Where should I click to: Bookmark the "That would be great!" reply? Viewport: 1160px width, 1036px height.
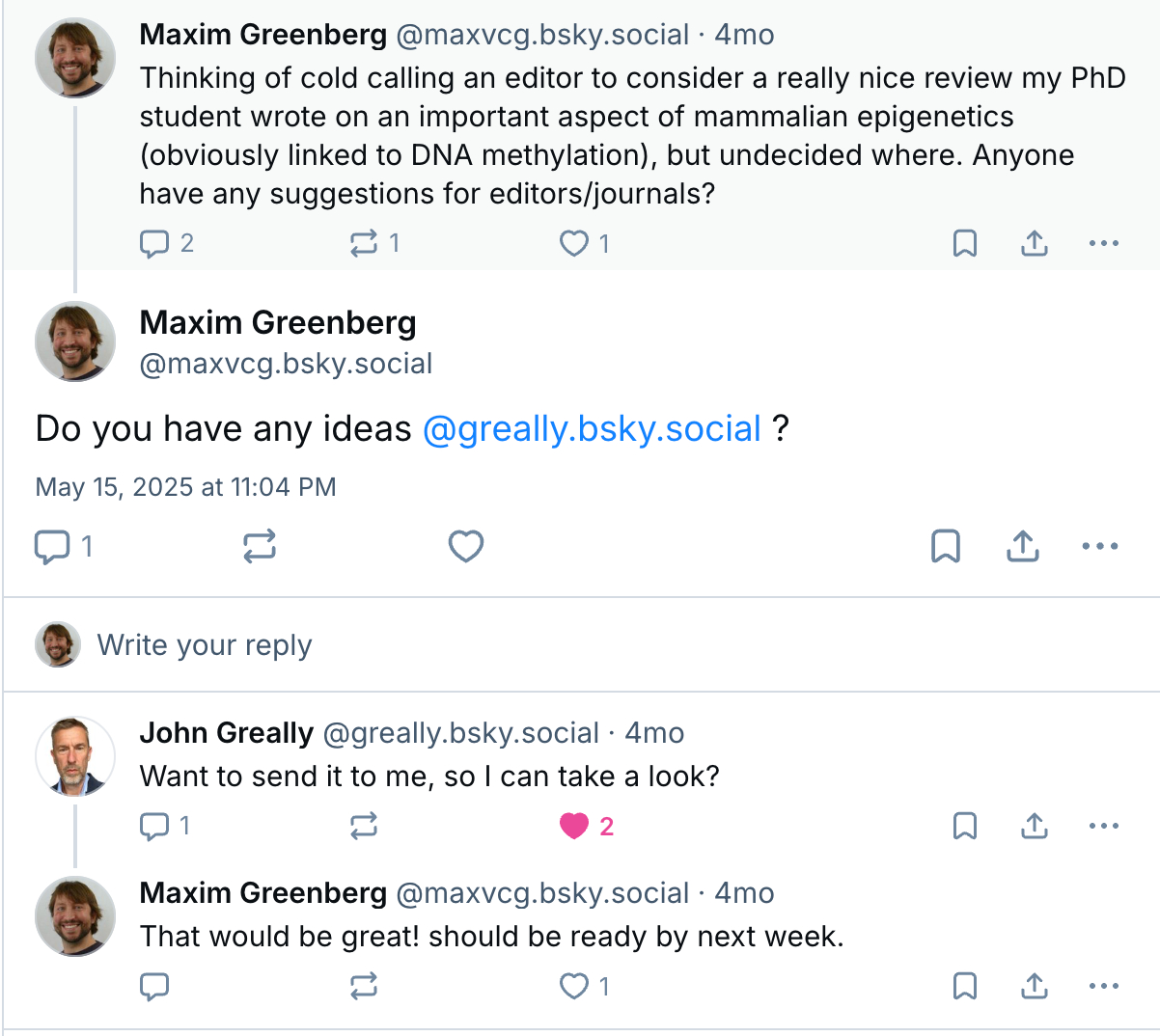pyautogui.click(x=965, y=986)
